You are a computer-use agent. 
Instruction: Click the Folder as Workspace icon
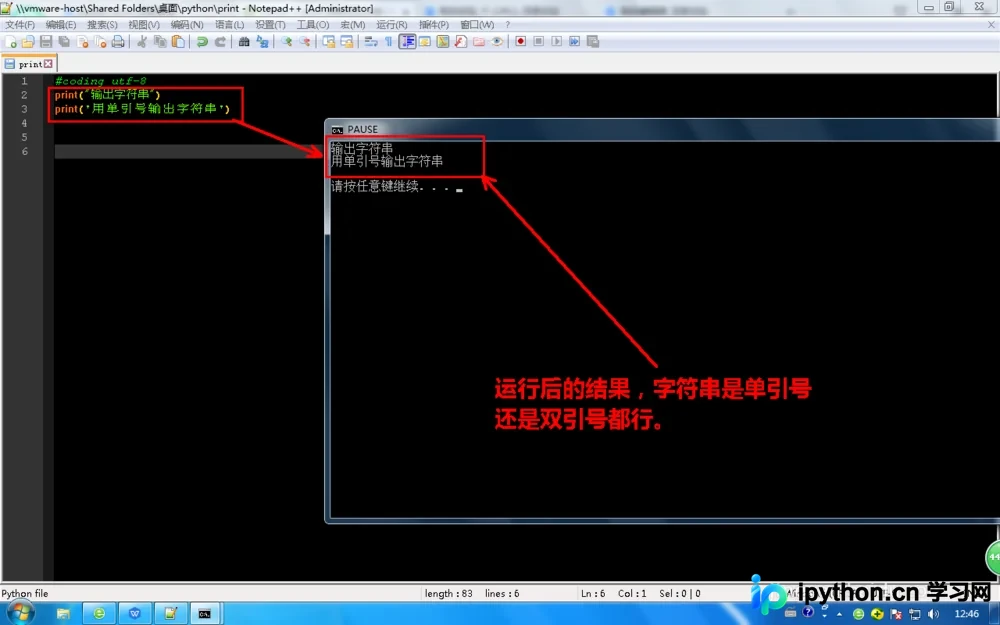pos(478,41)
